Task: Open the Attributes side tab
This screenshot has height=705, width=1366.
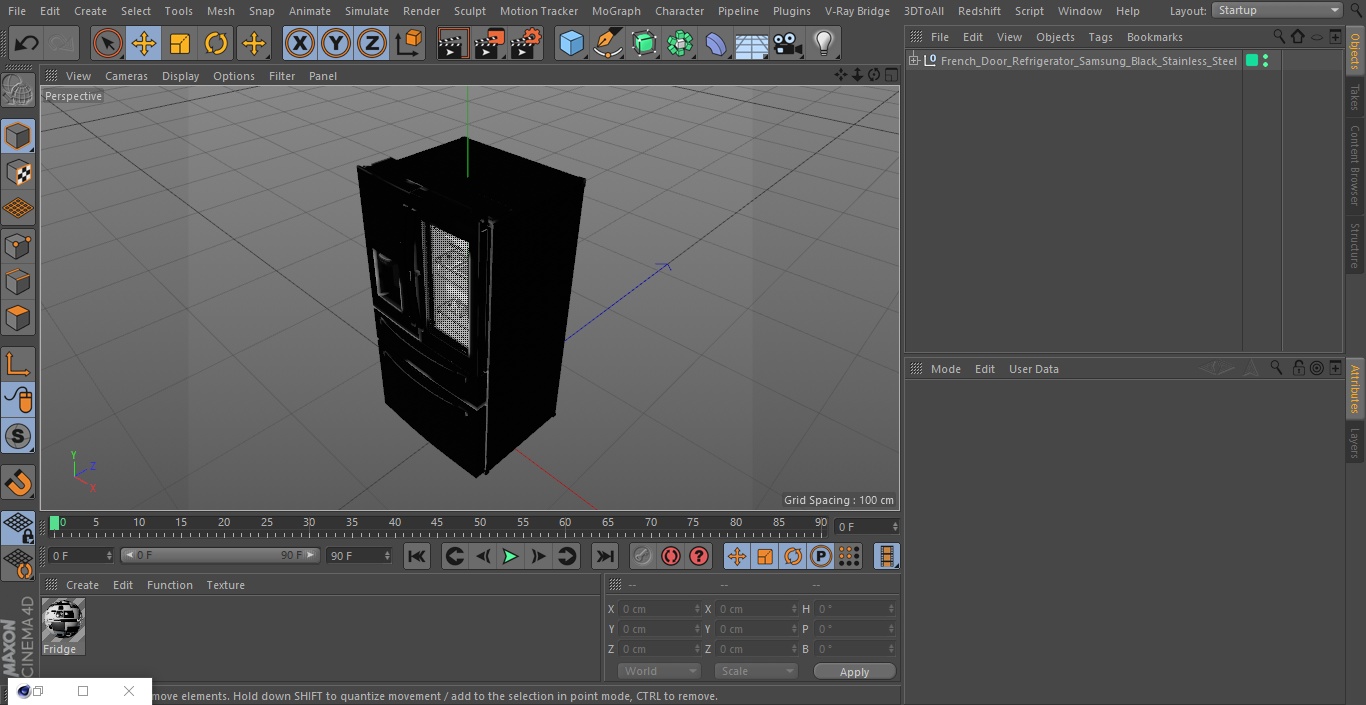Action: coord(1355,389)
